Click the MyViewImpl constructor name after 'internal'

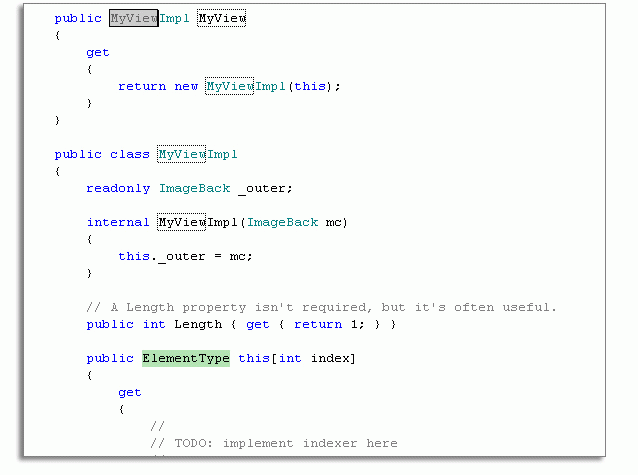coord(198,222)
